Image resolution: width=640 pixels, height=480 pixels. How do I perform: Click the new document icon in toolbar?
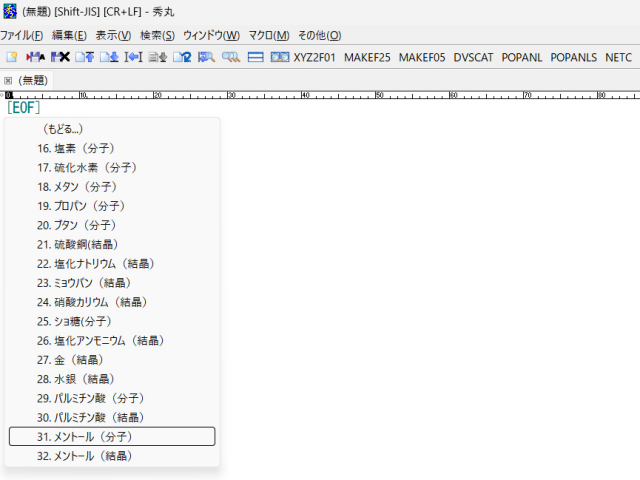(12, 57)
